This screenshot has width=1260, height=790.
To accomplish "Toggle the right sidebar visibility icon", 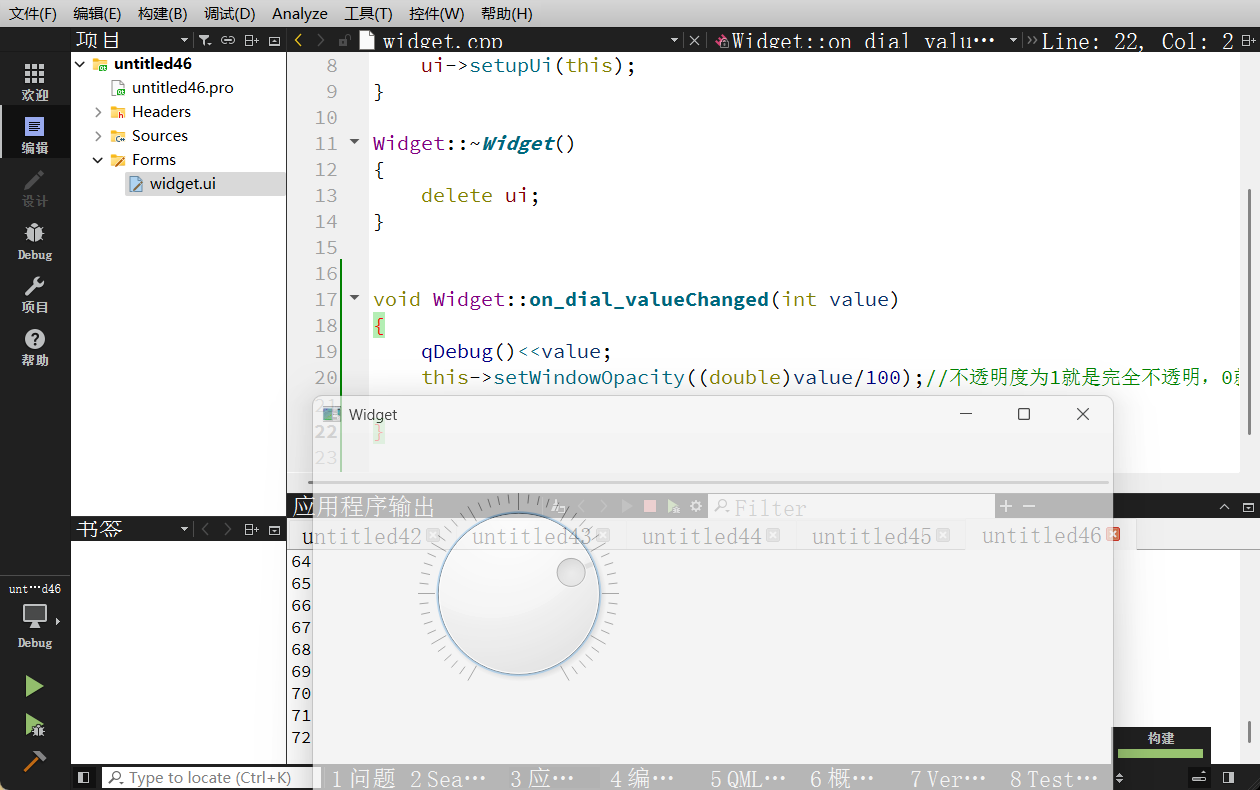I will 1228,777.
